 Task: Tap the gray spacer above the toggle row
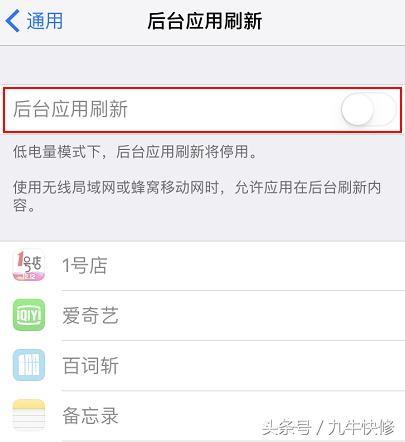point(202,65)
